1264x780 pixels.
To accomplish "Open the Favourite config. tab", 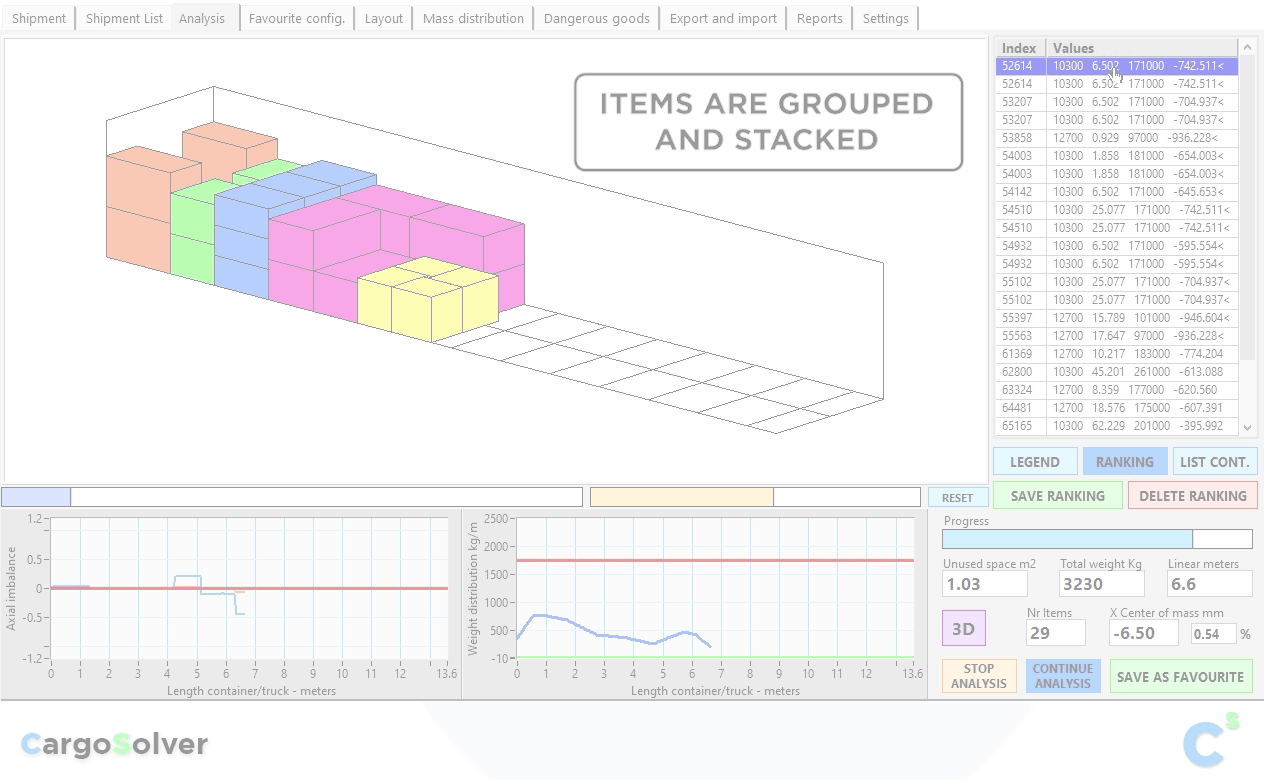I will (296, 18).
